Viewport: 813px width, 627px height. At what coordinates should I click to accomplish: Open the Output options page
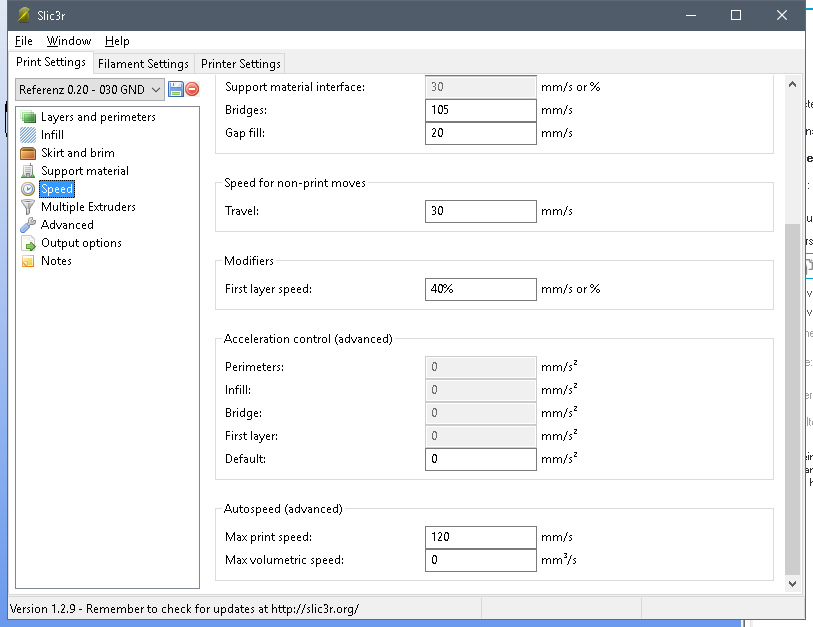pos(81,243)
